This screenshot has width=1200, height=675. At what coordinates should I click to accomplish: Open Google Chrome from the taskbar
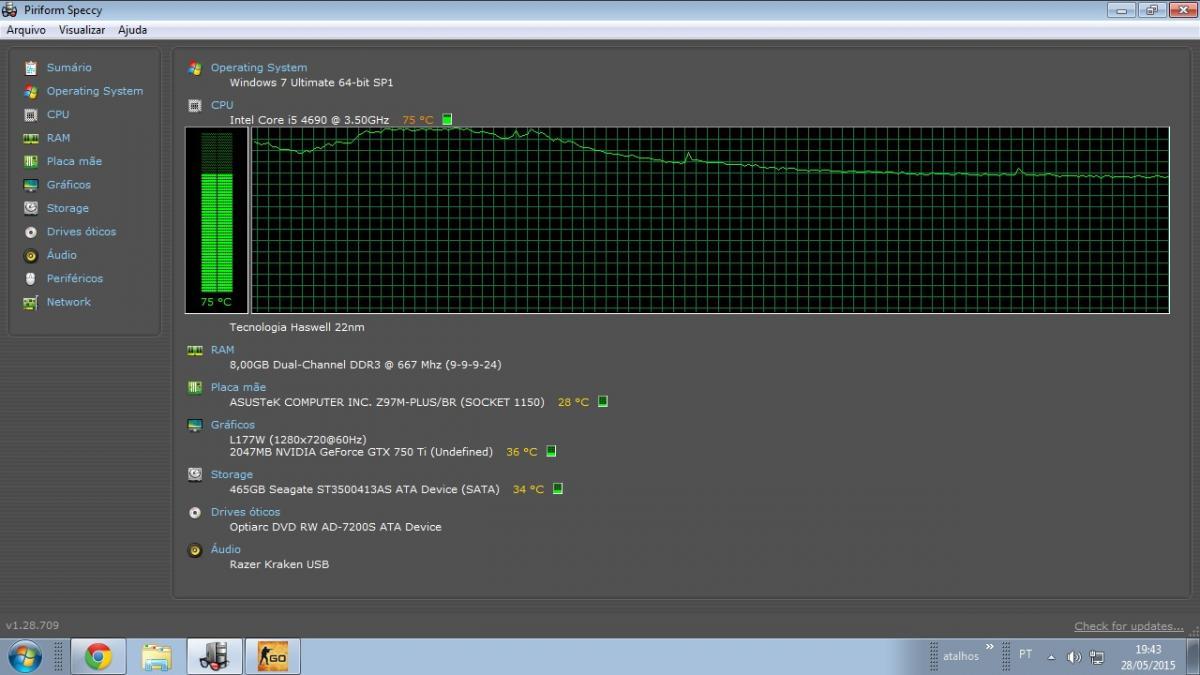(x=98, y=657)
